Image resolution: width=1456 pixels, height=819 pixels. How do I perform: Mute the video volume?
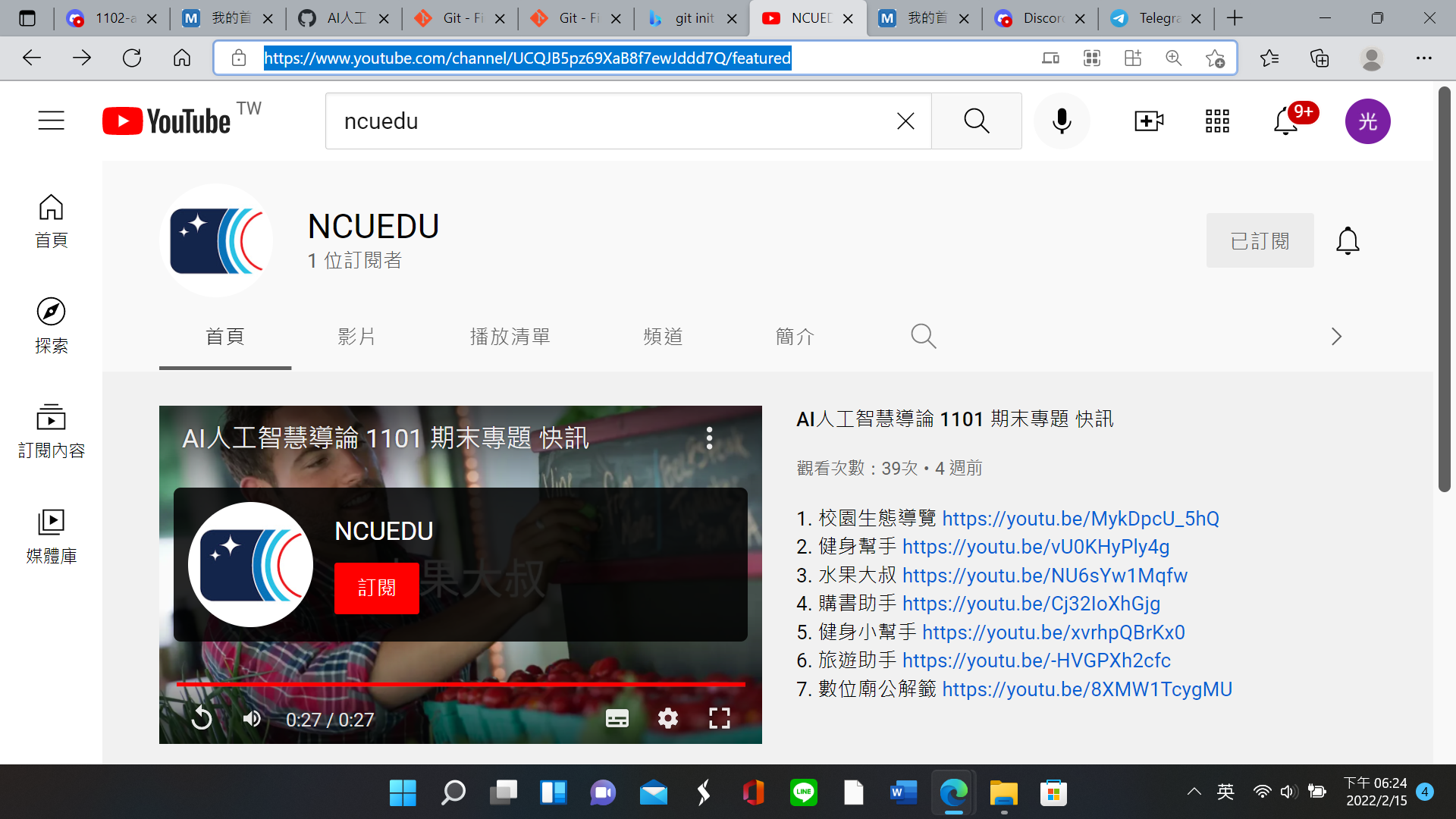(x=251, y=718)
